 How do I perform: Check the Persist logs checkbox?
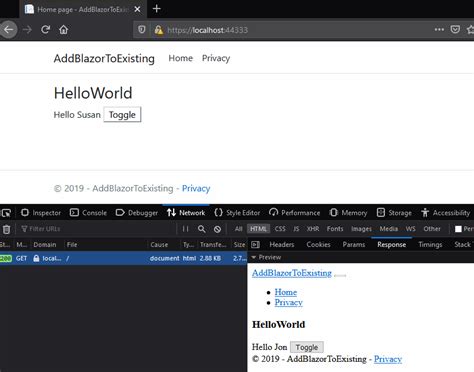pos(458,229)
